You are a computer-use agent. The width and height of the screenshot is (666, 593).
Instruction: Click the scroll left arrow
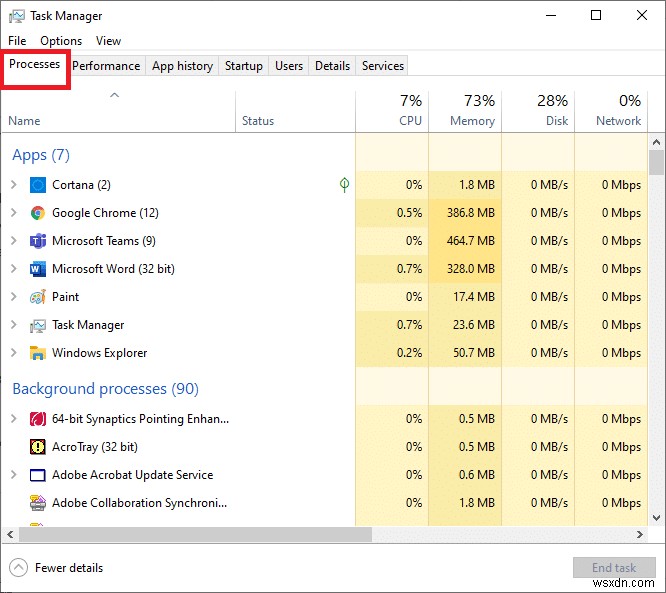click(10, 534)
